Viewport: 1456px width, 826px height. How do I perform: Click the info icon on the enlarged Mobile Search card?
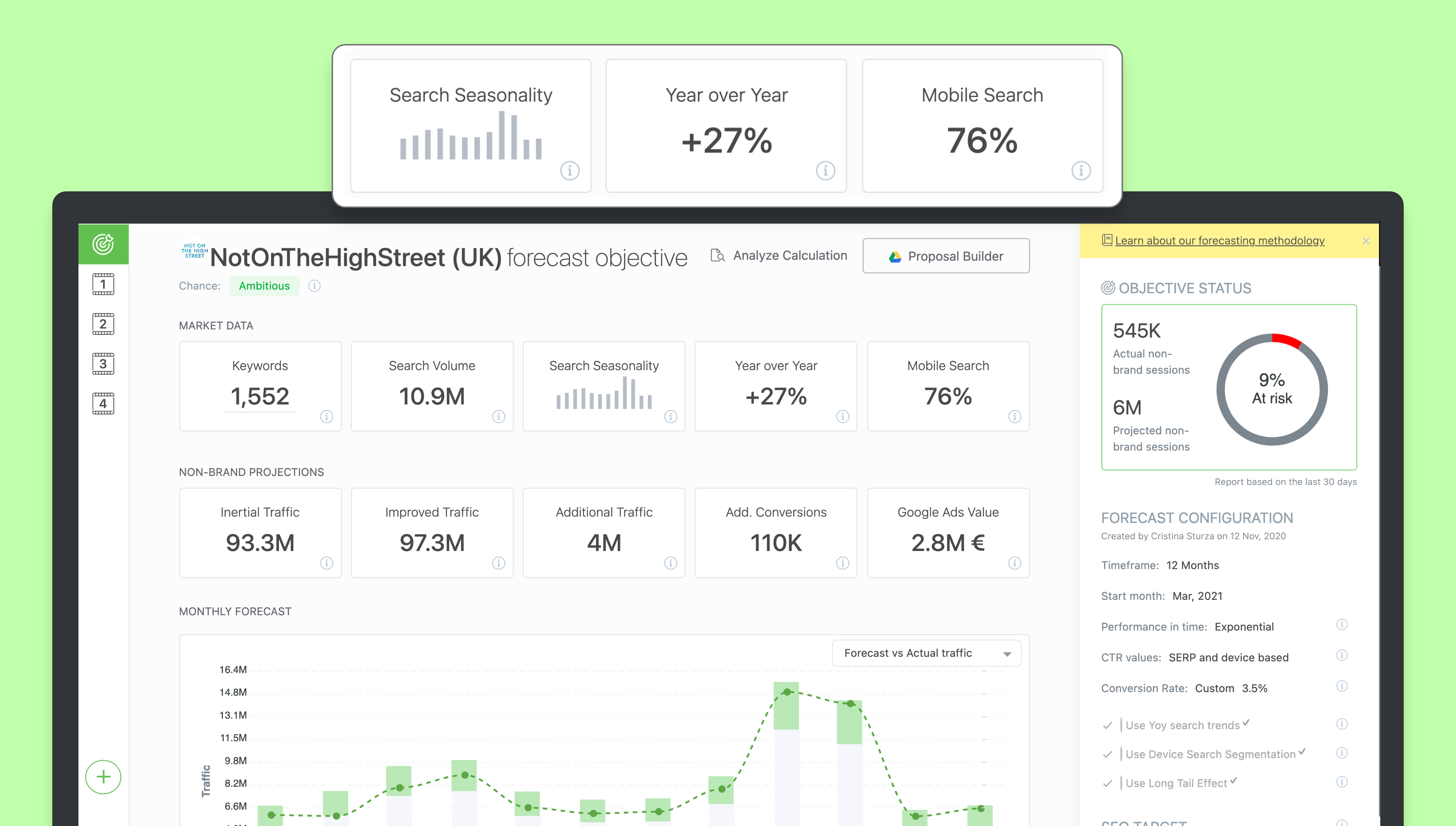tap(1081, 170)
